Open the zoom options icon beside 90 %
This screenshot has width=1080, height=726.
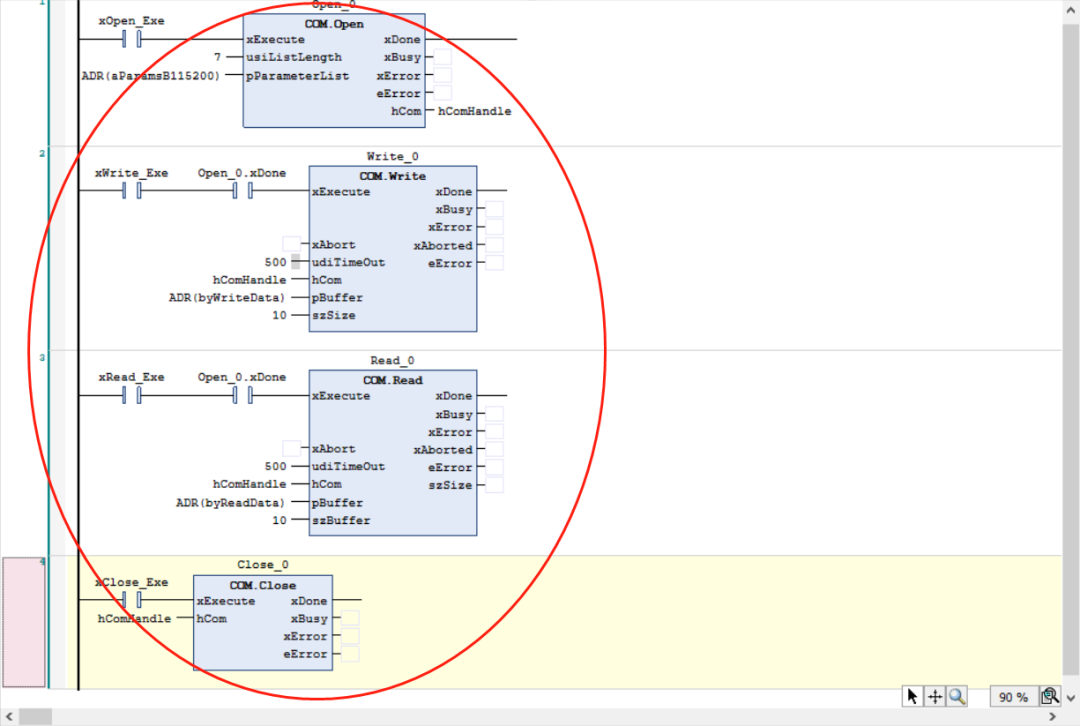click(x=1049, y=697)
